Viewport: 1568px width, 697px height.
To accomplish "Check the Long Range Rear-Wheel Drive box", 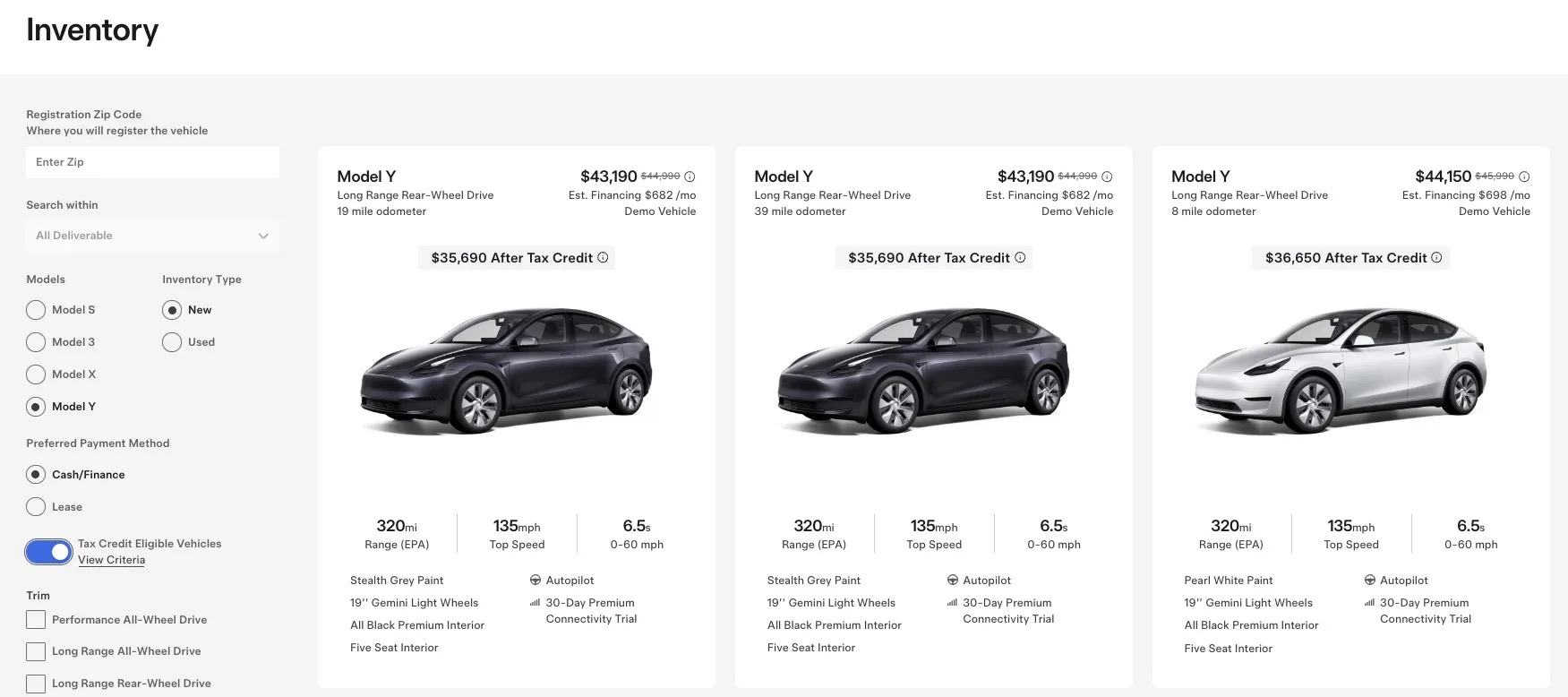I will [x=36, y=684].
